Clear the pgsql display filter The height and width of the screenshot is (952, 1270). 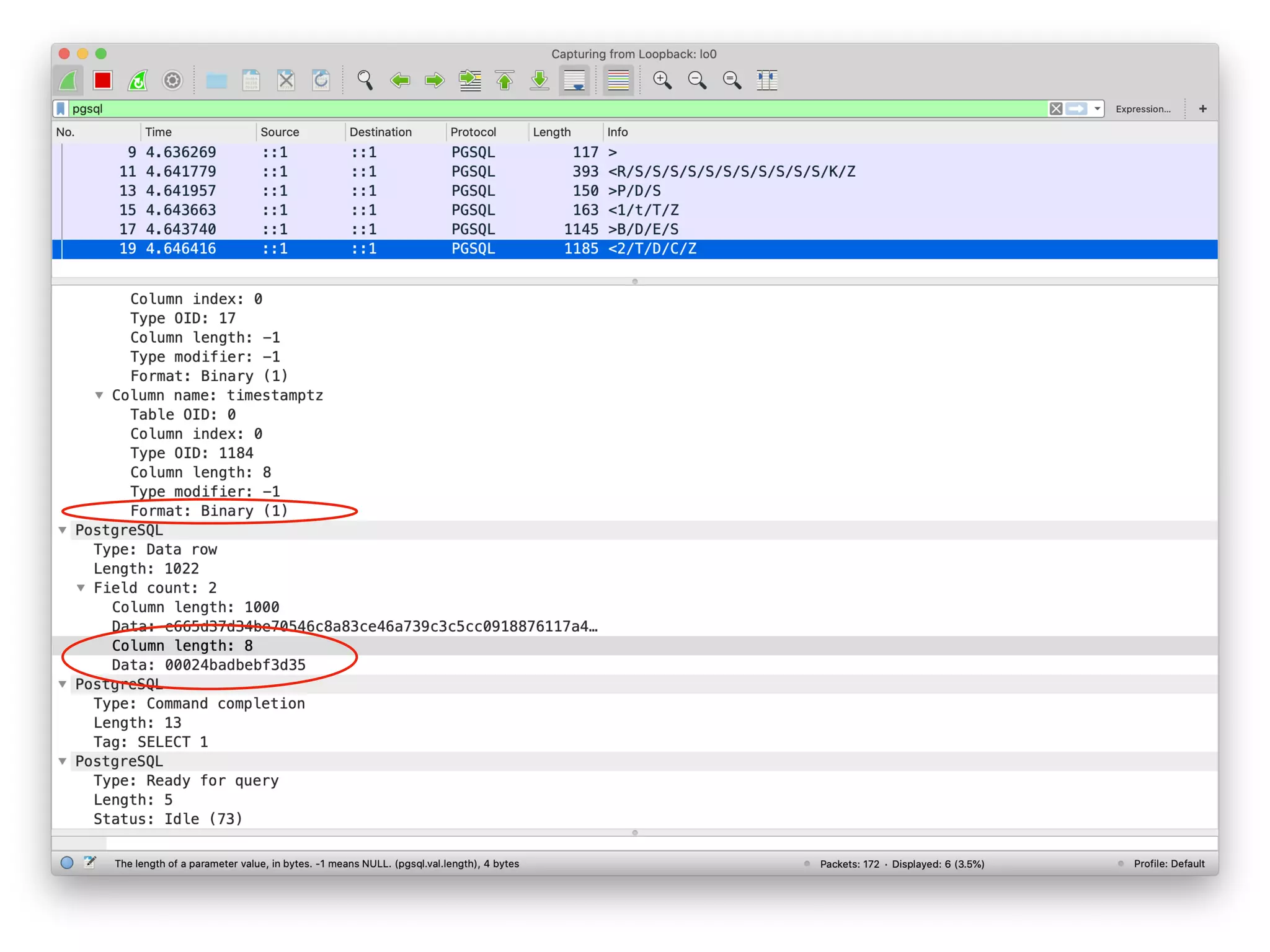point(1055,109)
